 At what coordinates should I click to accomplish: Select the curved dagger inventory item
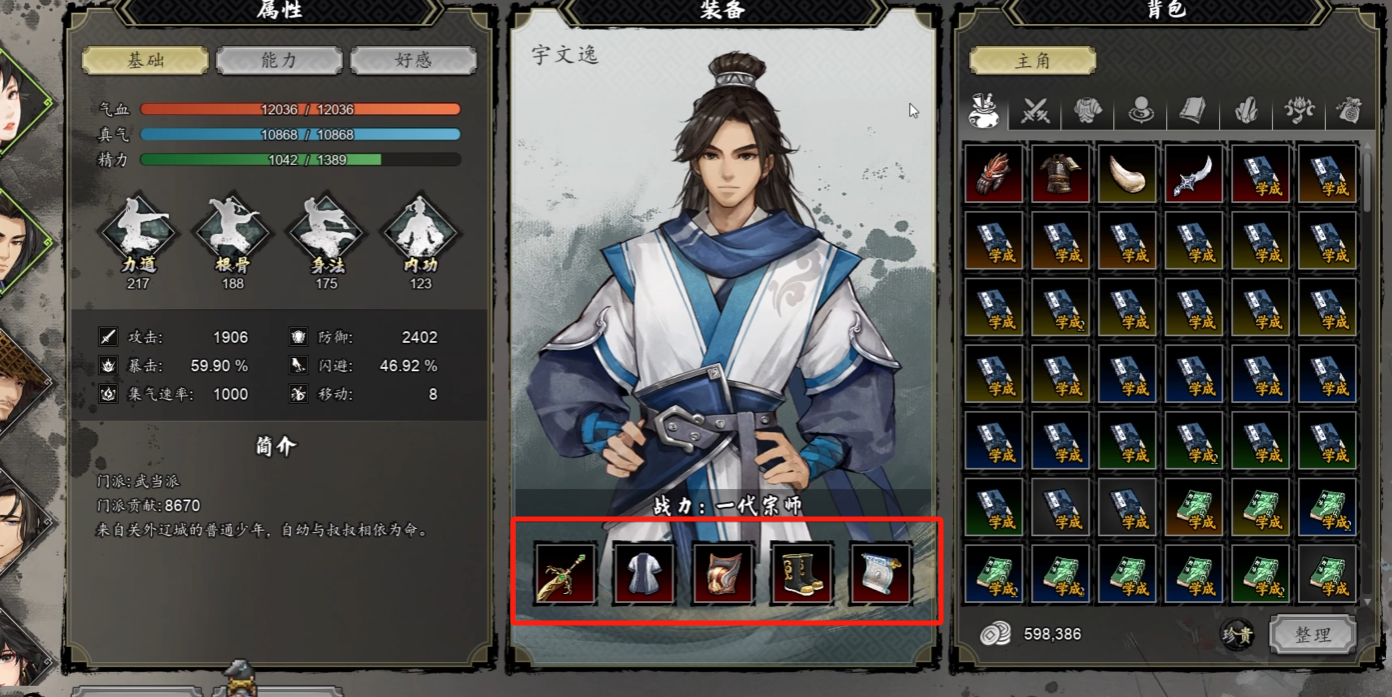click(x=1194, y=173)
